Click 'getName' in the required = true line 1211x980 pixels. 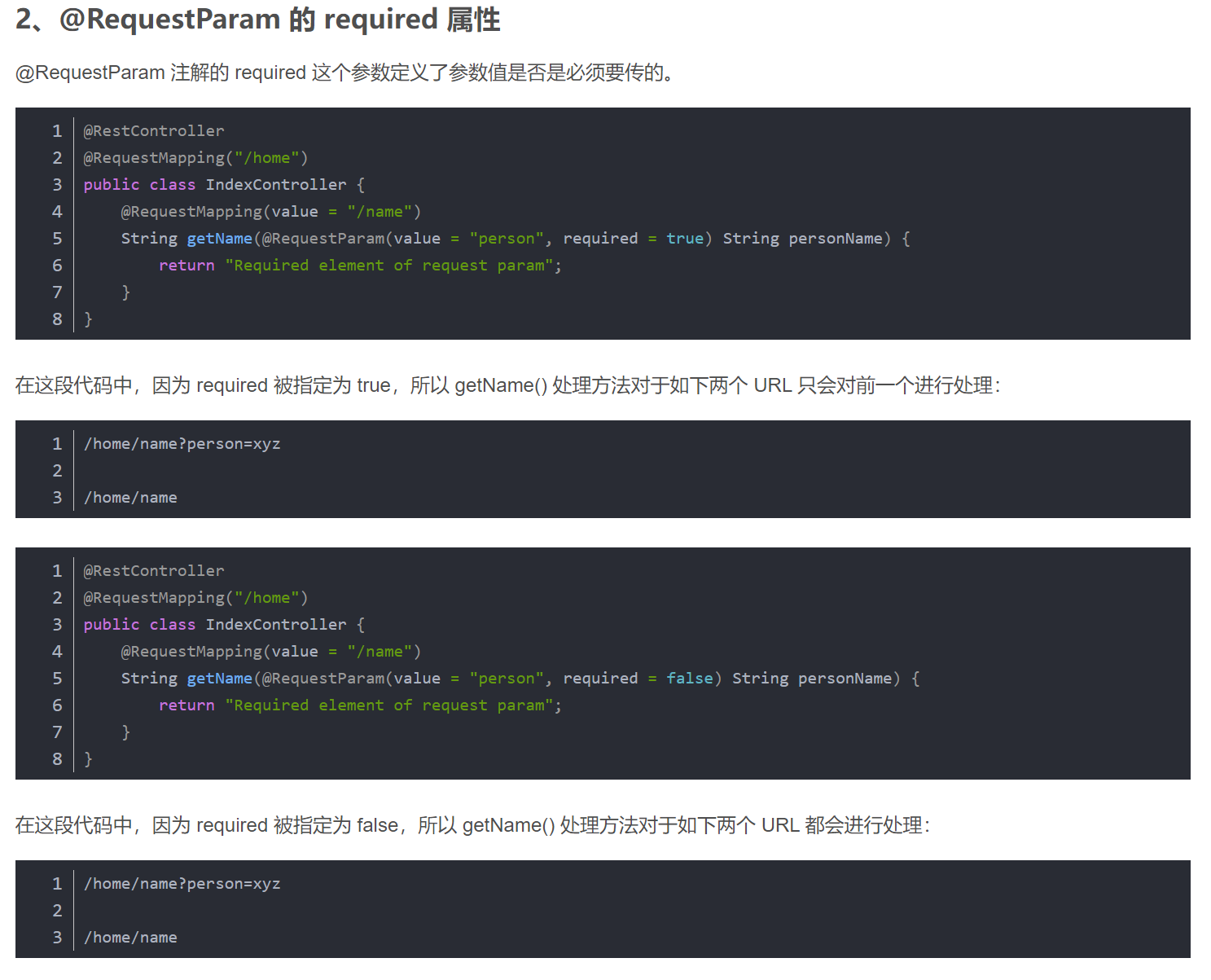point(220,238)
